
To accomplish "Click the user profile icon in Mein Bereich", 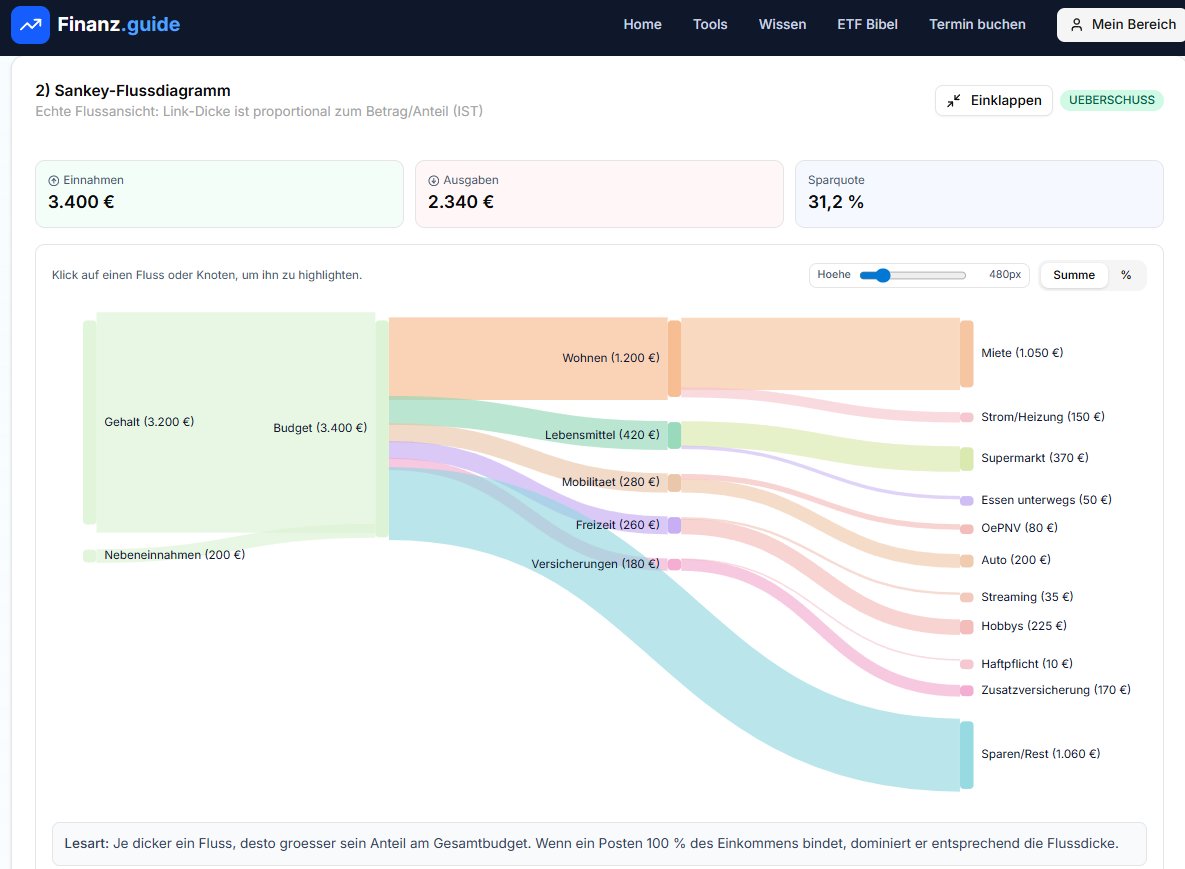I will click(1076, 25).
